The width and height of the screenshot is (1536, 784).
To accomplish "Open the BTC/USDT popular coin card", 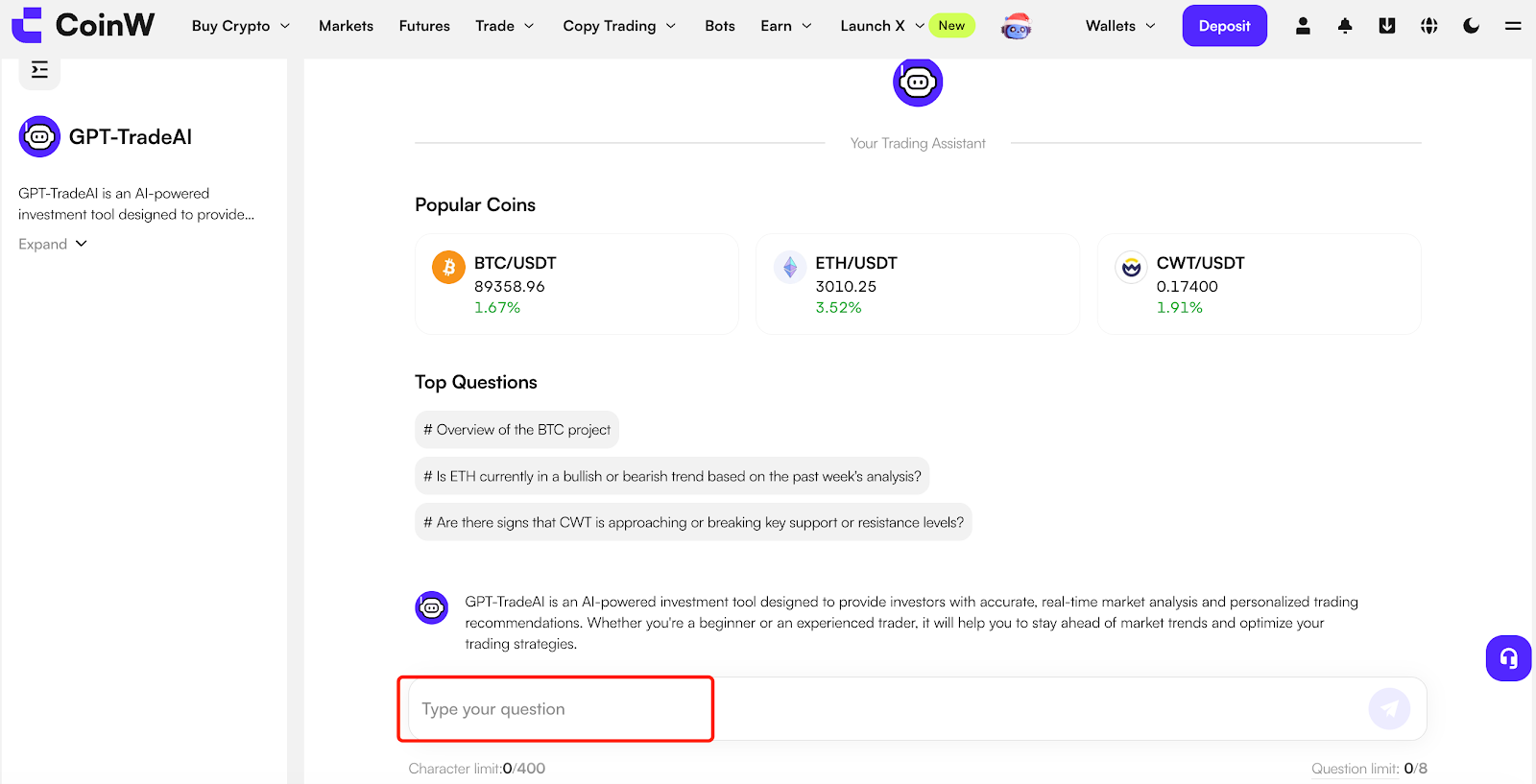I will click(x=576, y=284).
